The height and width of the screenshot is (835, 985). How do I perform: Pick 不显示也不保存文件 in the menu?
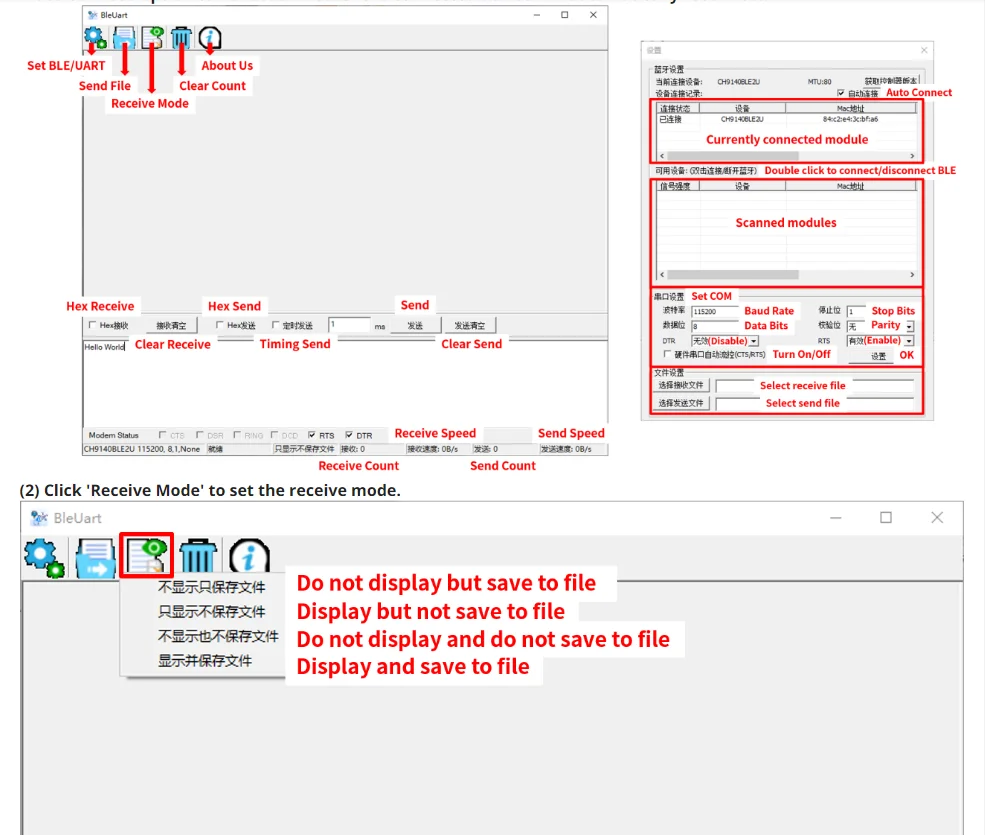coord(217,636)
